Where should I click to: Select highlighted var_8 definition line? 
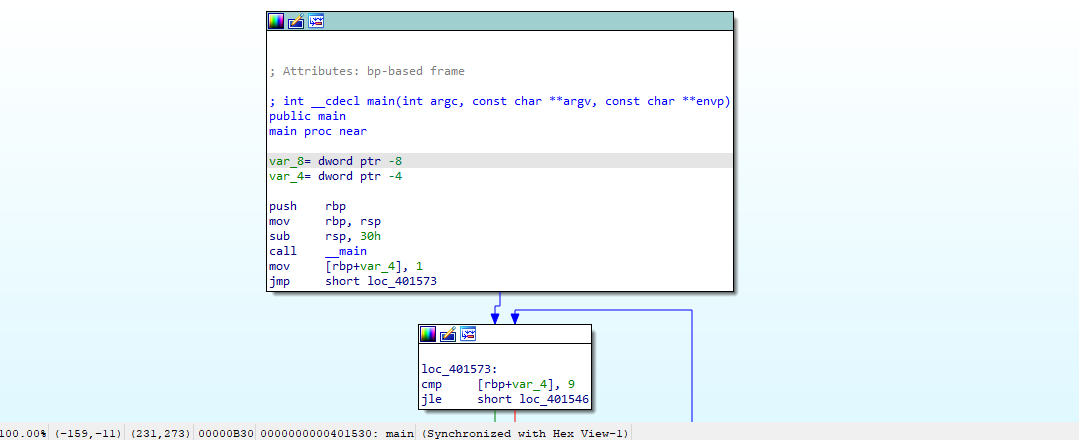[336, 161]
